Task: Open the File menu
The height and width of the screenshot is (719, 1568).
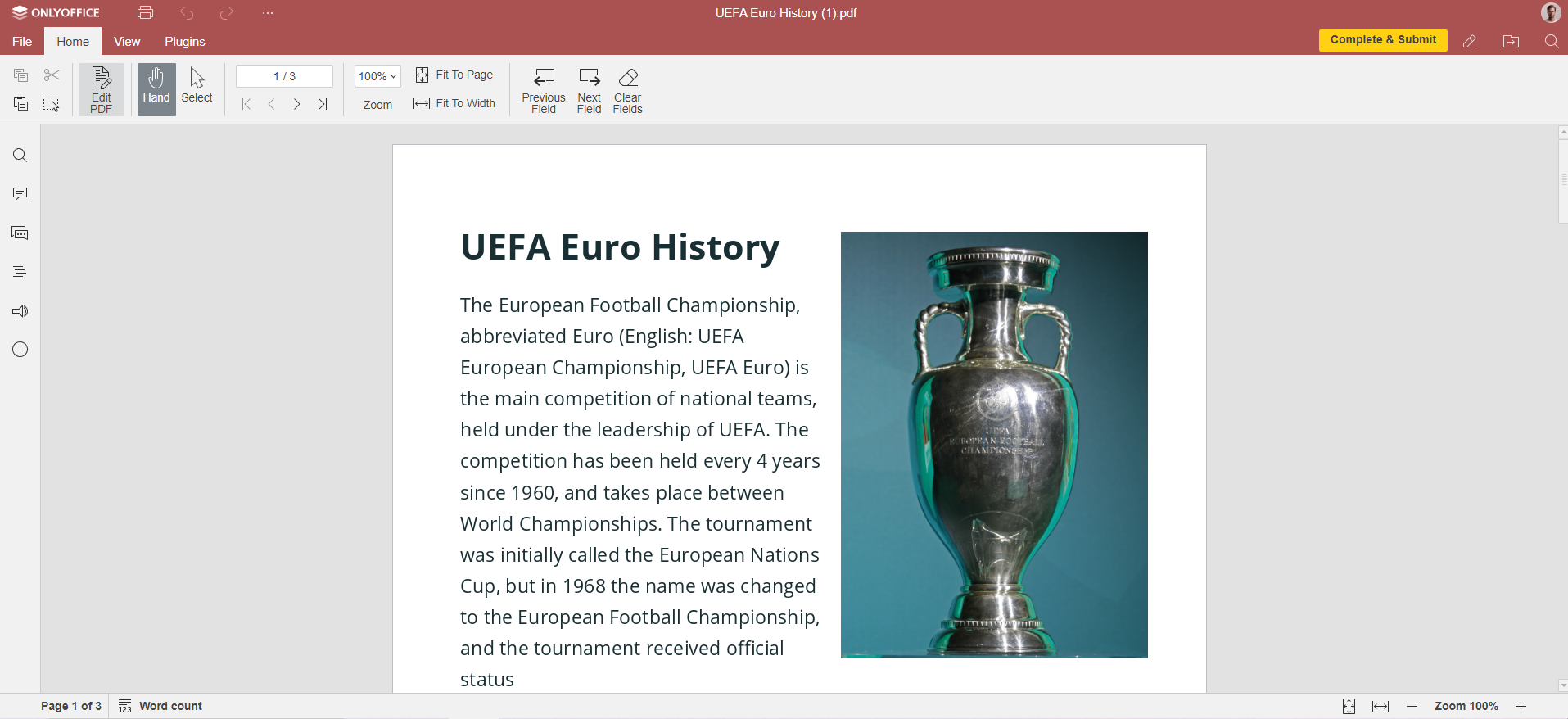Action: (22, 42)
